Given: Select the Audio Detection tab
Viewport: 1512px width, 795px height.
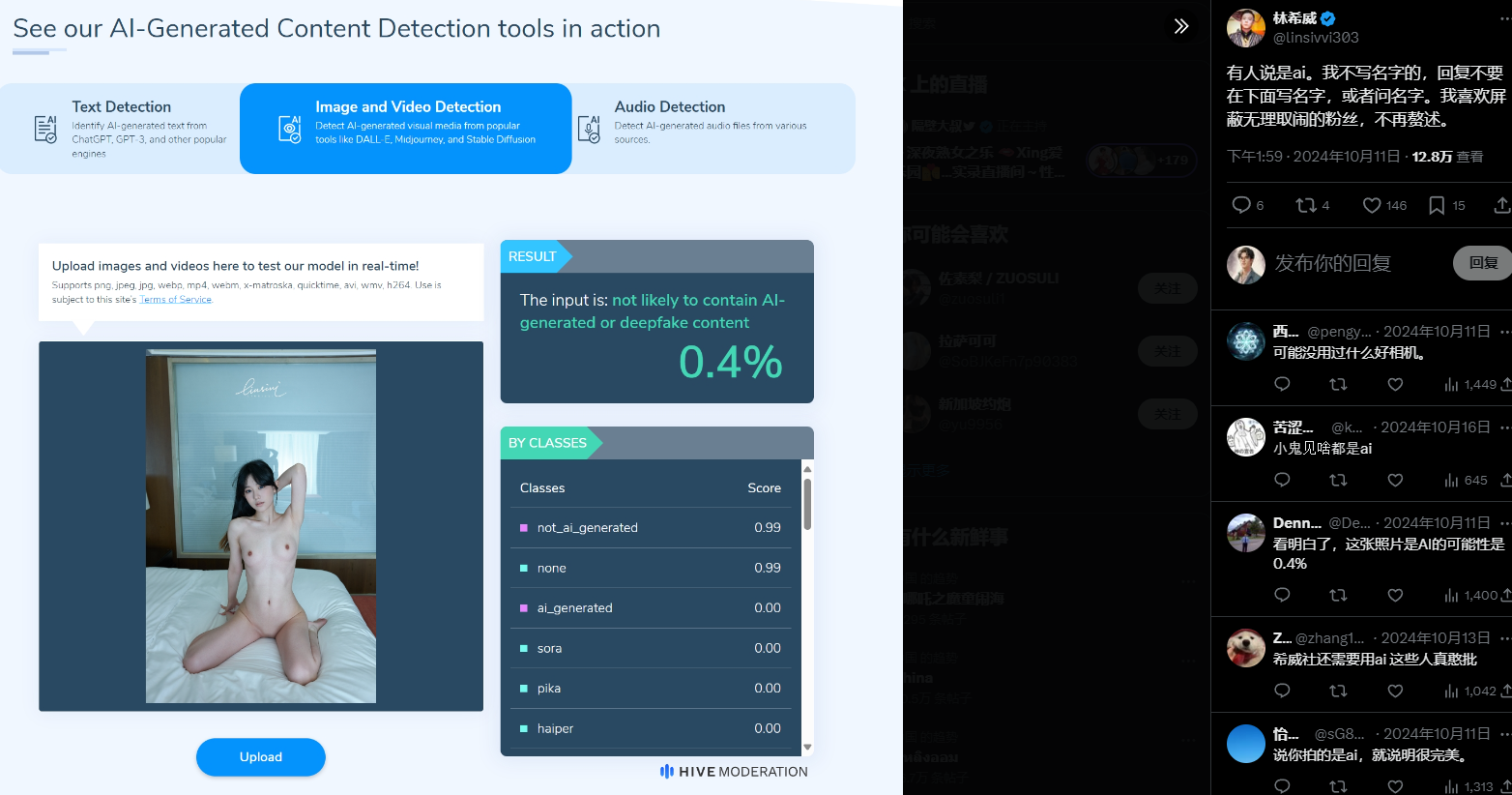Looking at the screenshot, I should tap(712, 128).
